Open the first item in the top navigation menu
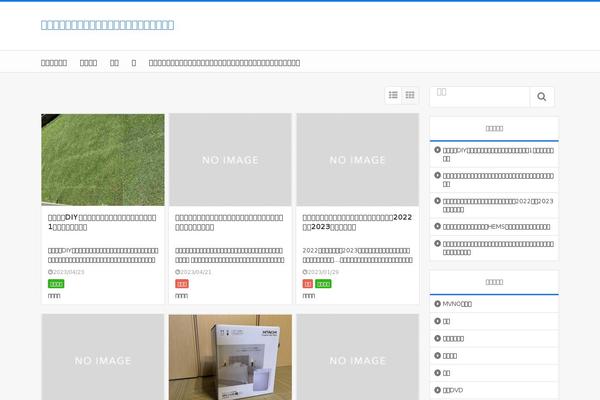600x400 pixels. point(54,63)
